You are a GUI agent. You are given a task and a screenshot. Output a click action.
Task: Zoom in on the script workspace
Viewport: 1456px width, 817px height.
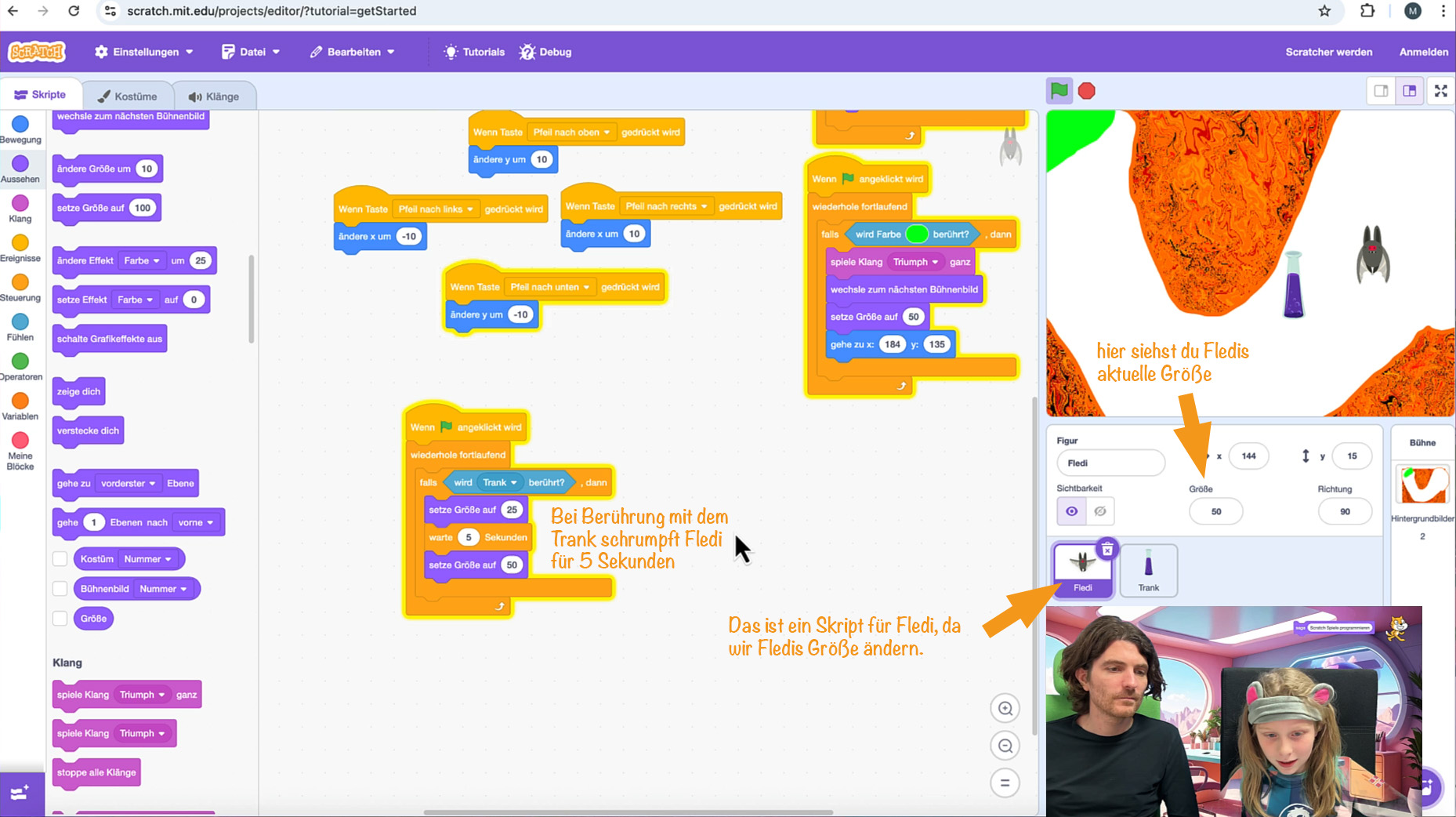1005,708
